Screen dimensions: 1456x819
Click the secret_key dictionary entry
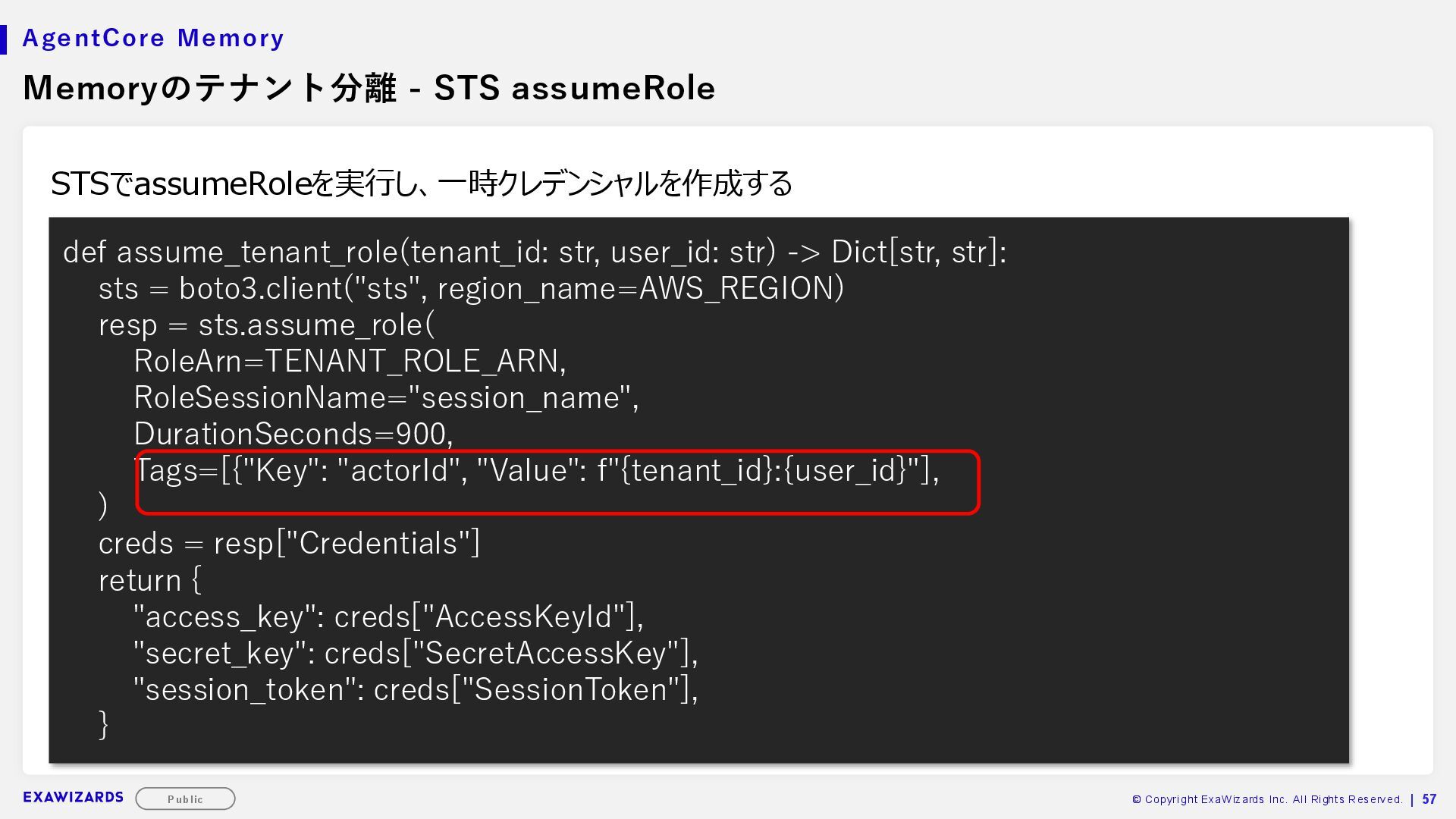(x=416, y=653)
